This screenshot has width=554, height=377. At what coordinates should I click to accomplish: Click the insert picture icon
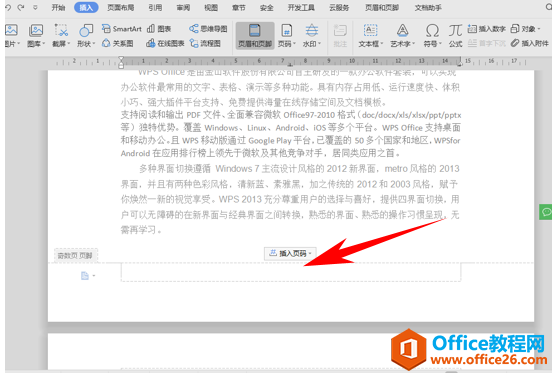click(11, 30)
